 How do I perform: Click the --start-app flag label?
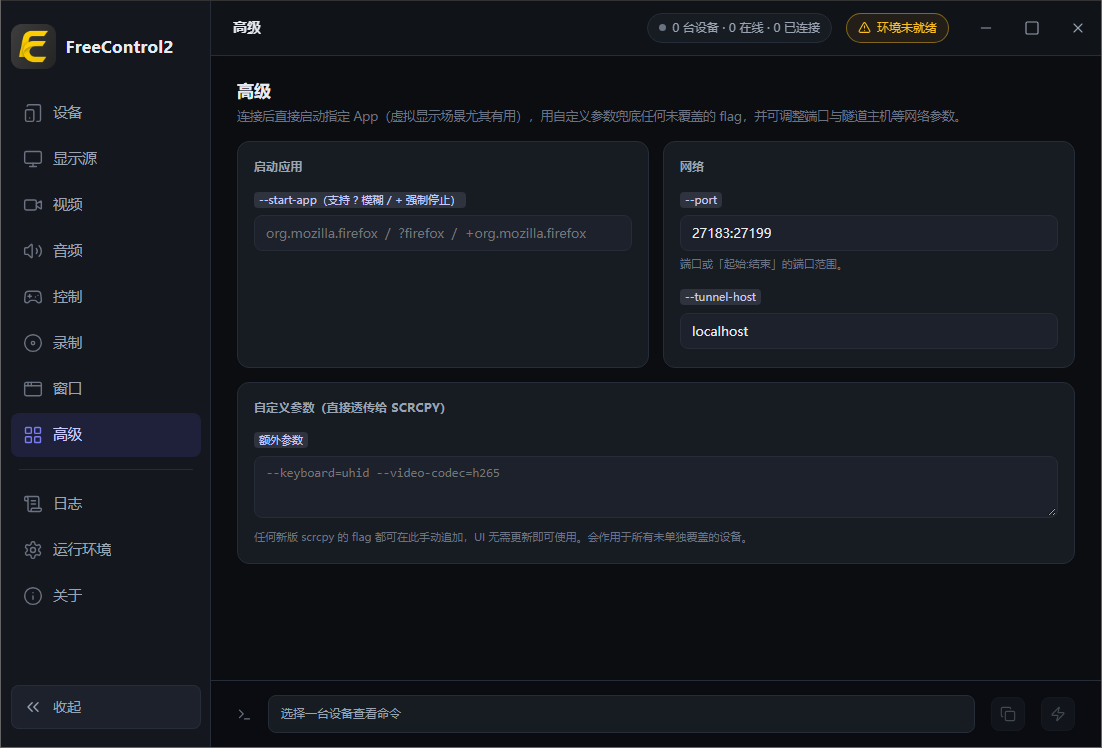tap(360, 200)
